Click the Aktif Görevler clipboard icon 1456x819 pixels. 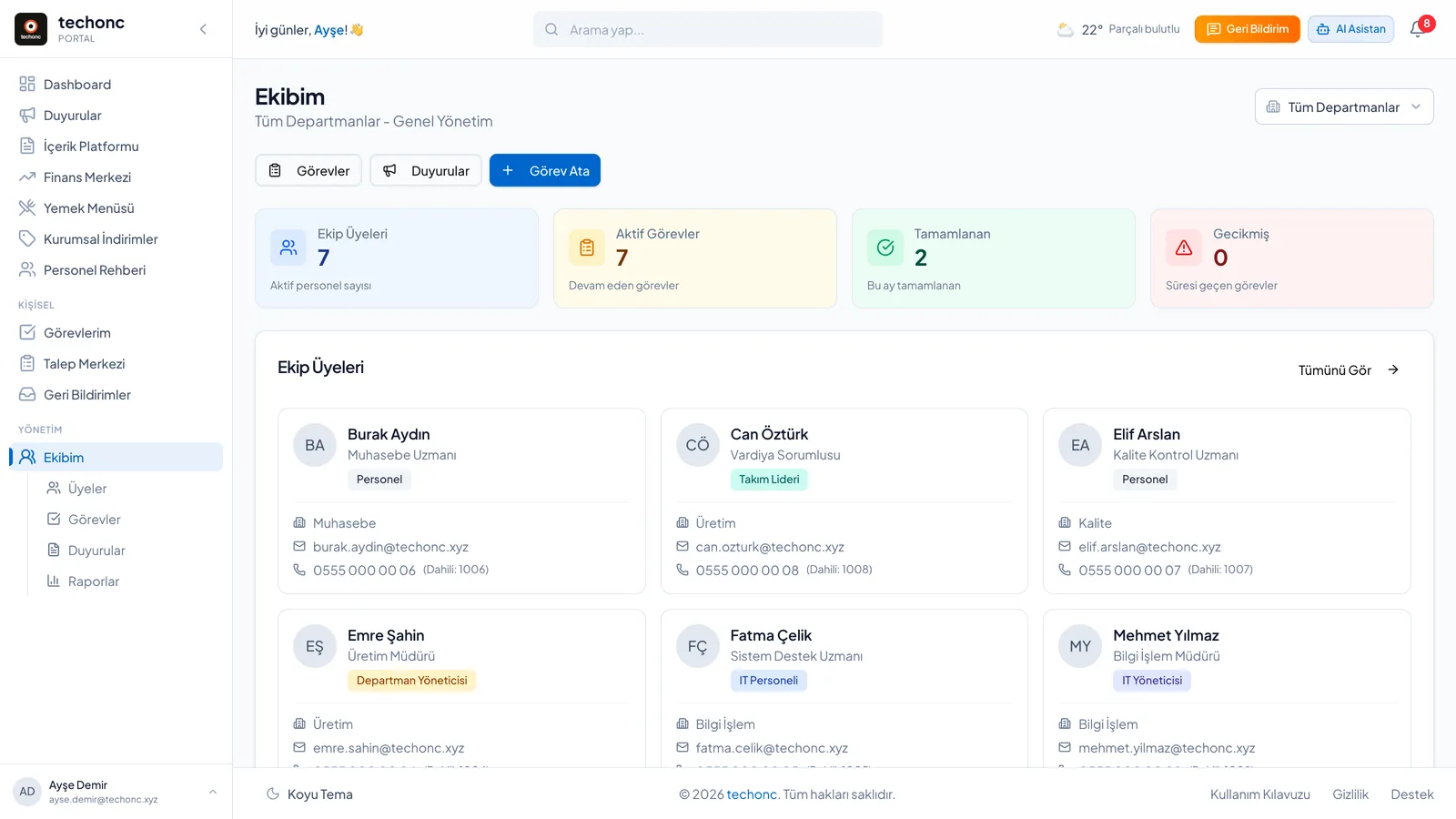coord(587,248)
